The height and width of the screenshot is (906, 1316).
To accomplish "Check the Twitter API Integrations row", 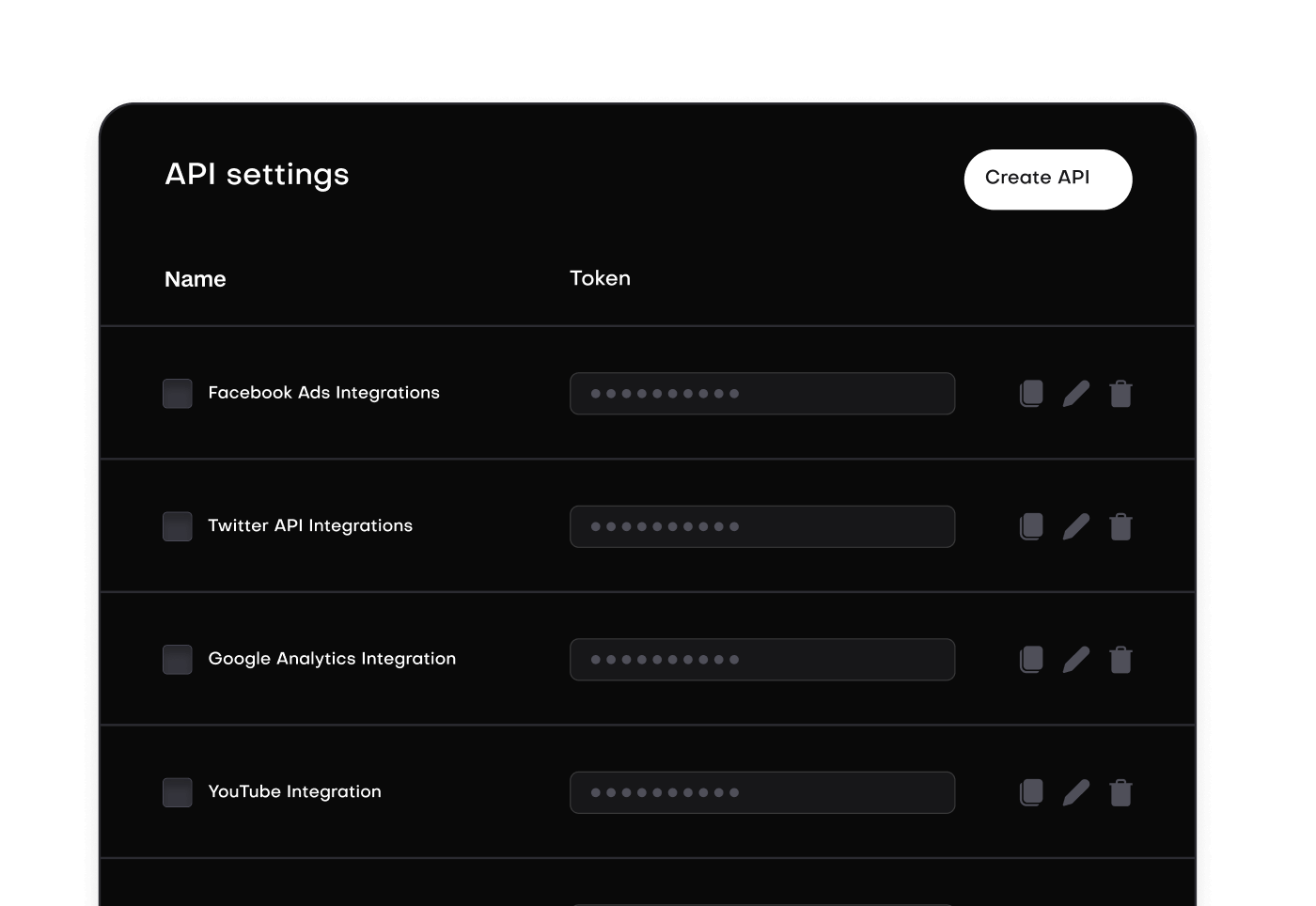I will click(x=177, y=526).
